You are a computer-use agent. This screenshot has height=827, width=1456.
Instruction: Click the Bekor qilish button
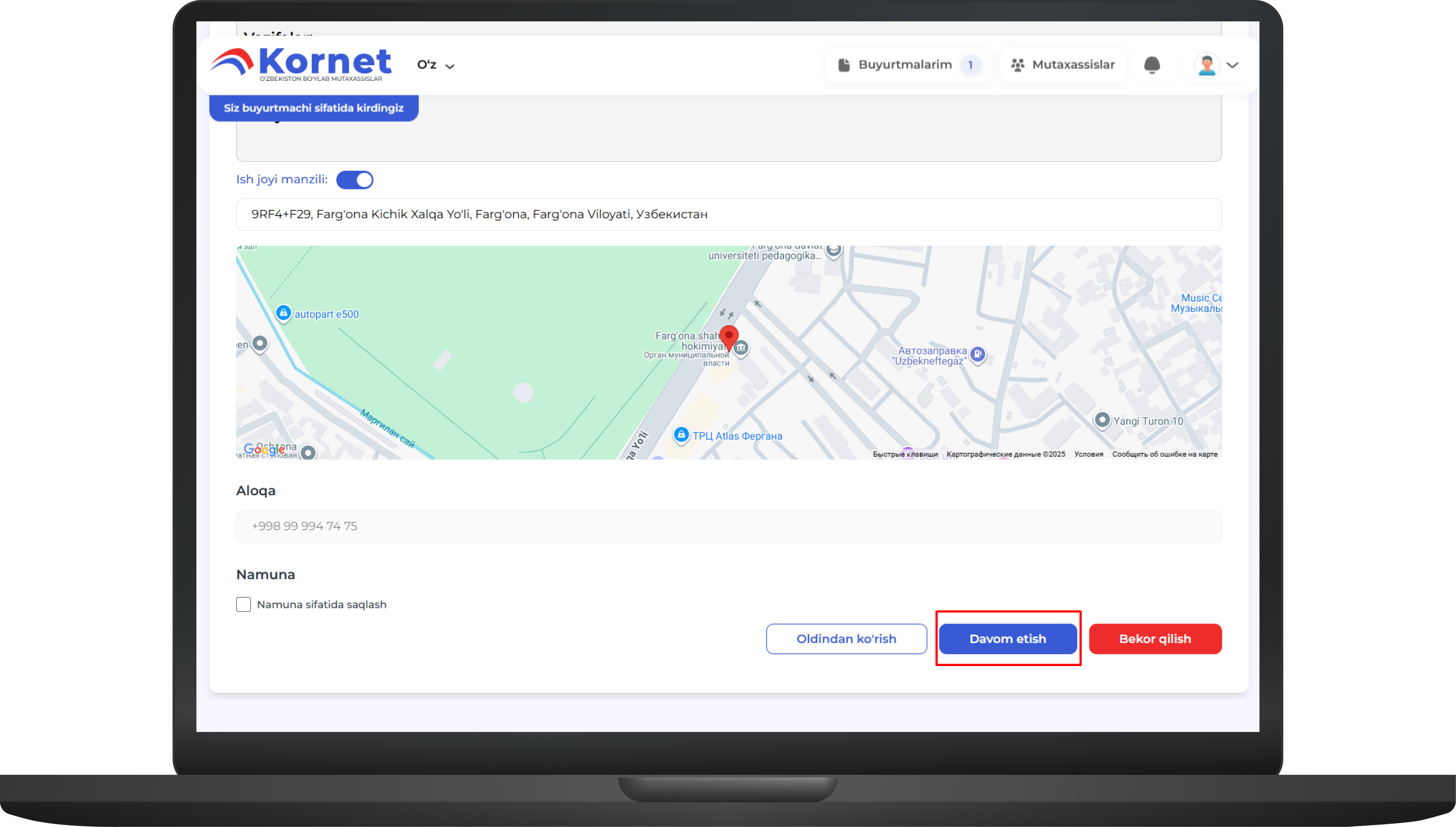pyautogui.click(x=1155, y=638)
